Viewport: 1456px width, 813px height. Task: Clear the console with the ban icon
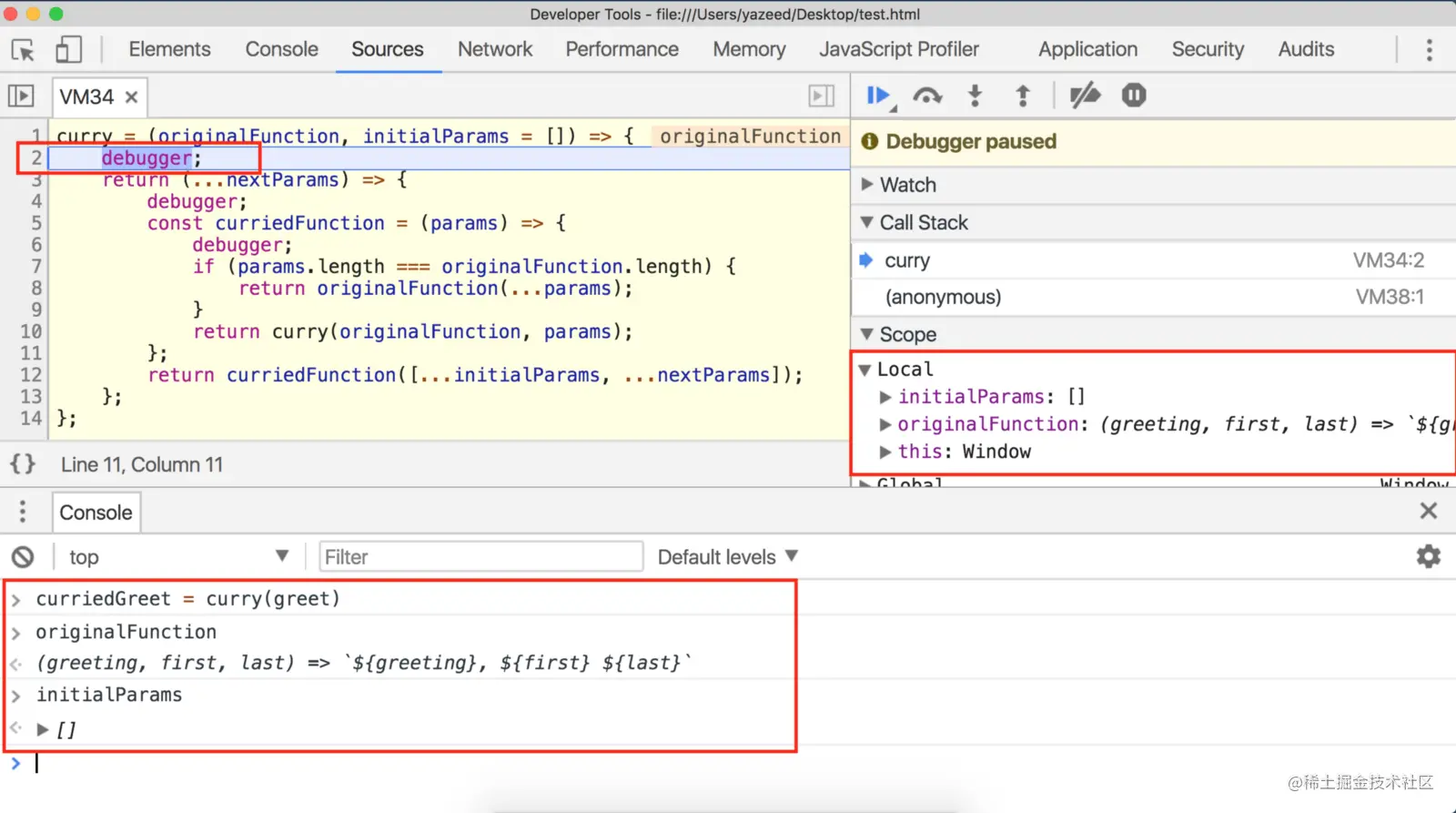[x=23, y=557]
